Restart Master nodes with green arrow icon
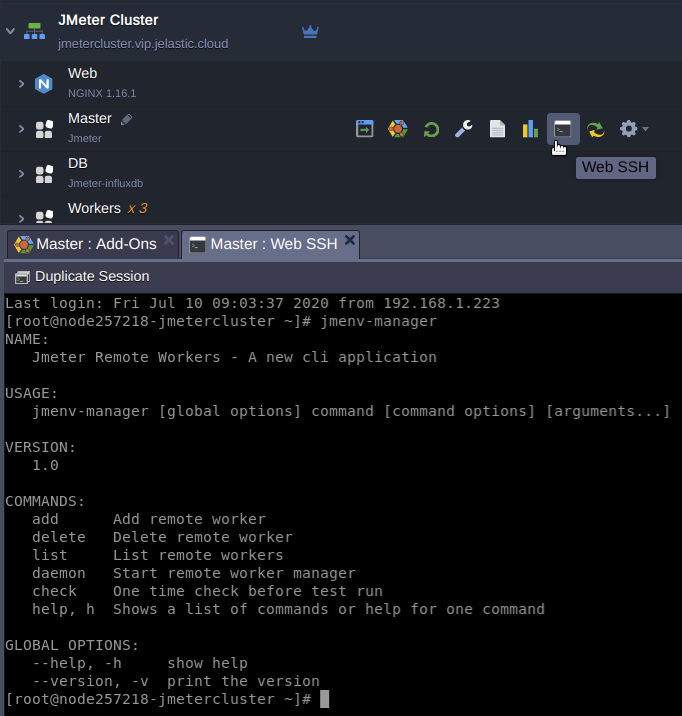The image size is (682, 716). 431,129
